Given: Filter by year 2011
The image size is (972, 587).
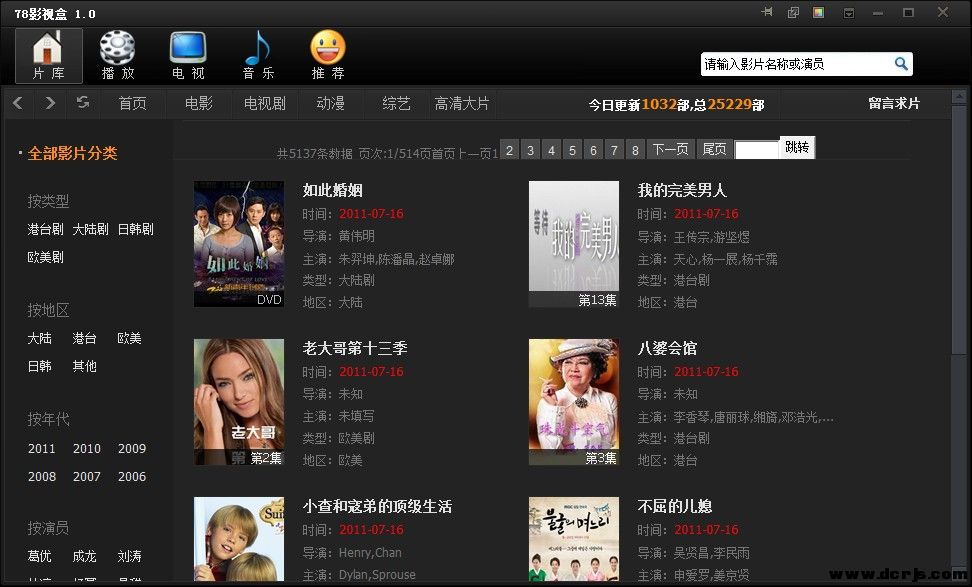Looking at the screenshot, I should (x=42, y=449).
